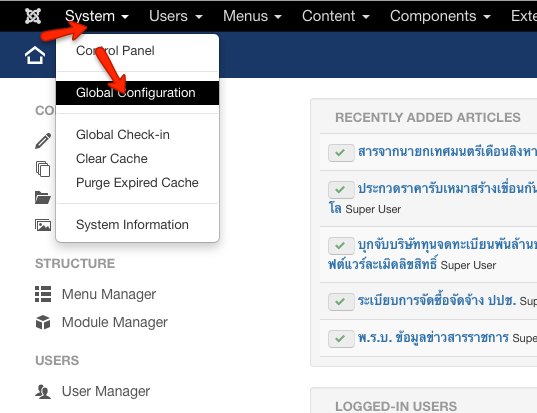The width and height of the screenshot is (537, 413).
Task: Open the Components dropdown menu
Action: (440, 16)
